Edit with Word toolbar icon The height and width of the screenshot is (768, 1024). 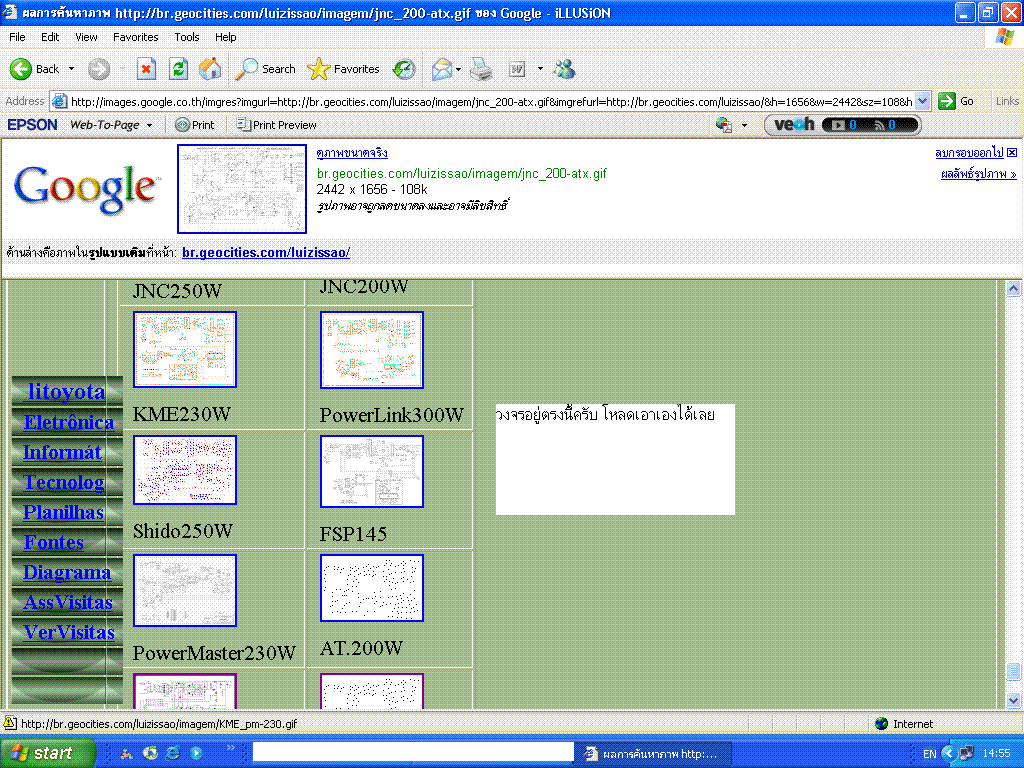click(x=517, y=69)
